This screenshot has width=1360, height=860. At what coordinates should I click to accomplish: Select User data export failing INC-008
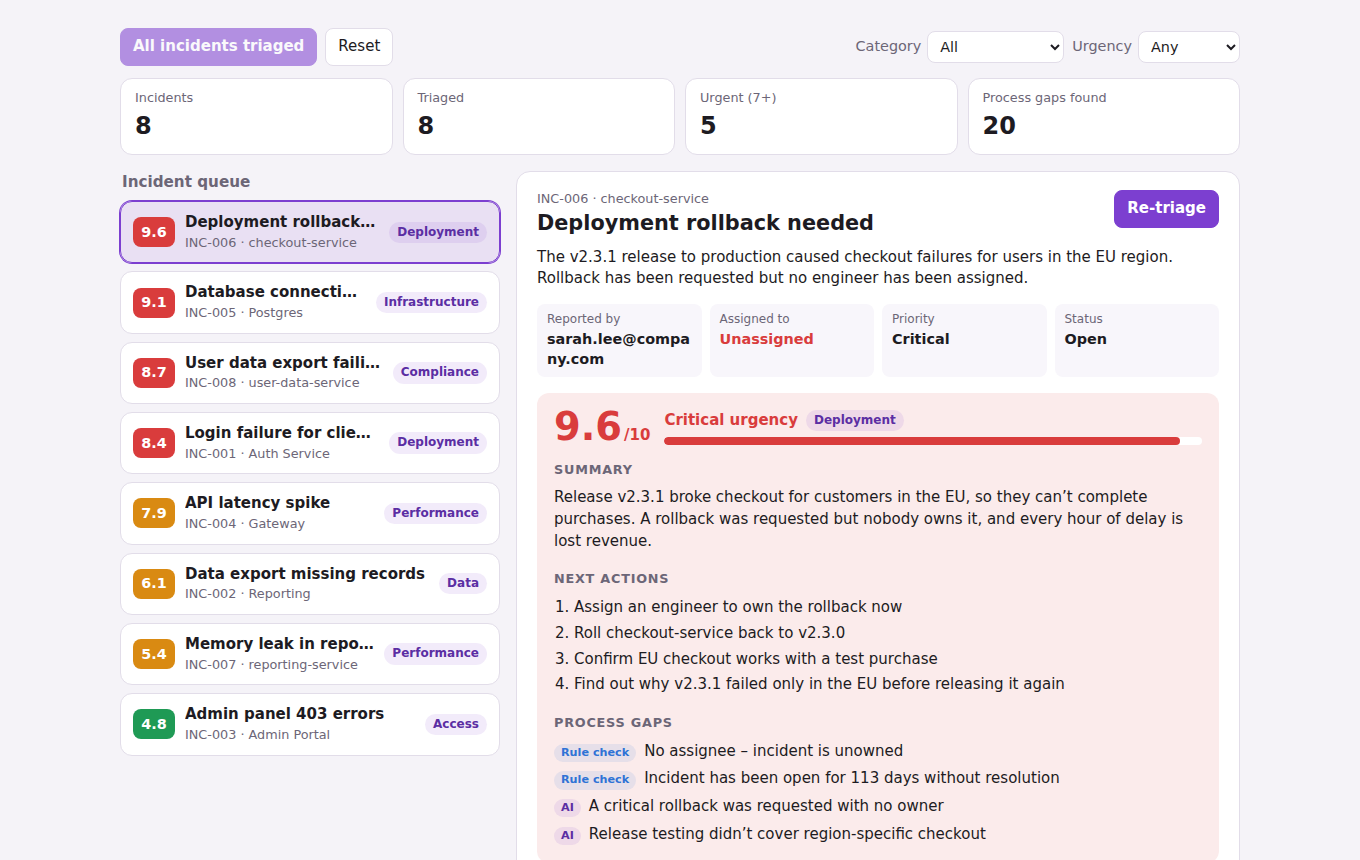pyautogui.click(x=310, y=373)
